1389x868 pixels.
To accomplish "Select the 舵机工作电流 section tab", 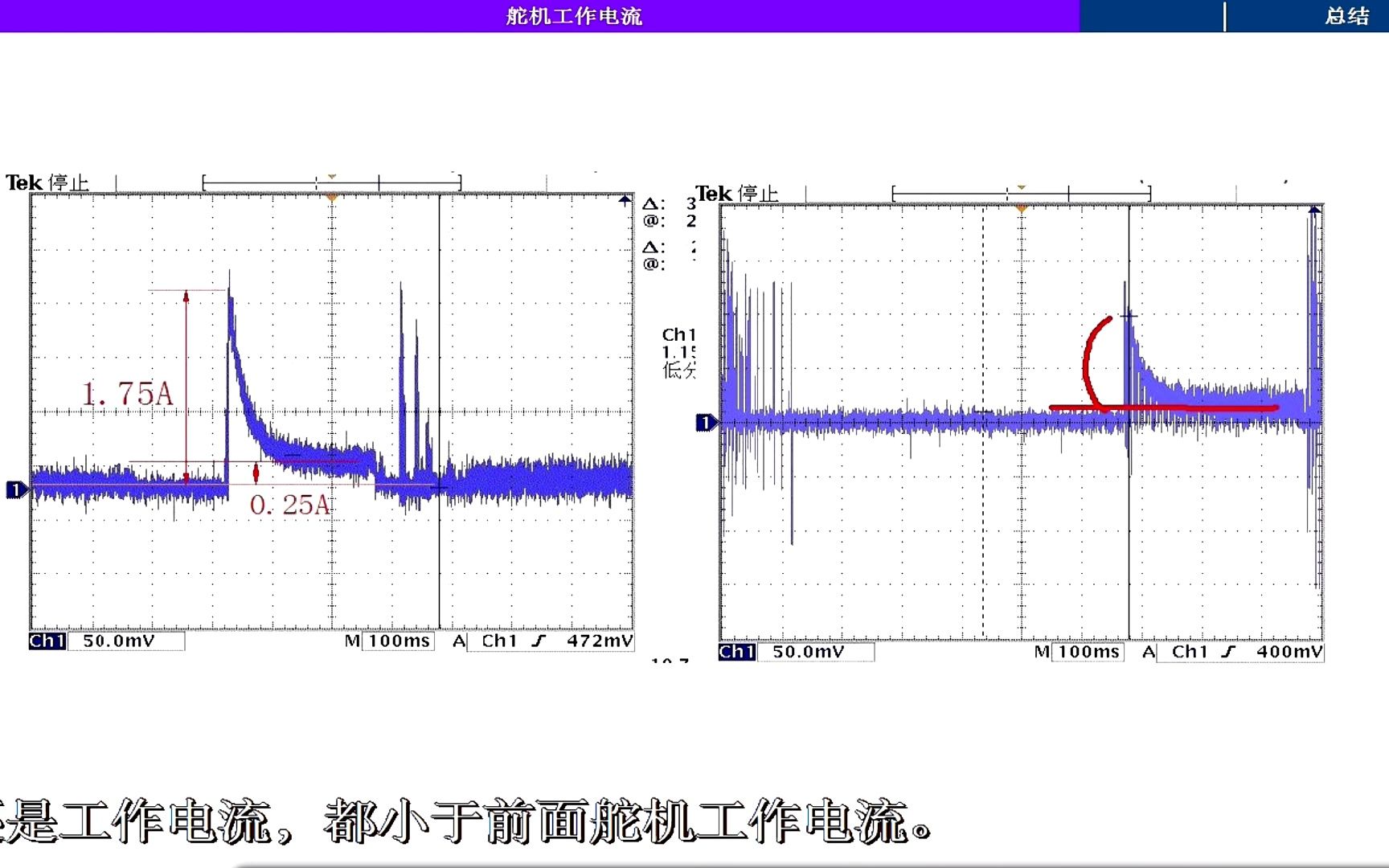I will [574, 16].
